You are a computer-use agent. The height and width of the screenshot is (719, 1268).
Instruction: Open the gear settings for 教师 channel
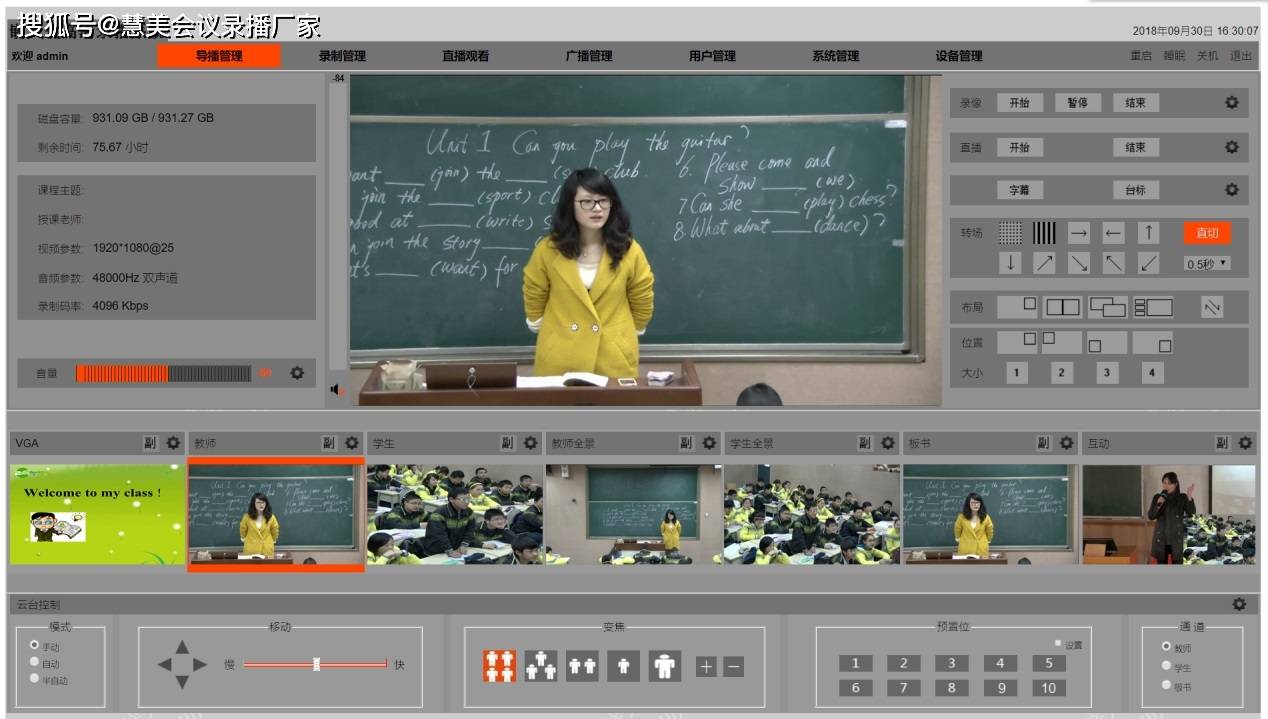point(351,443)
